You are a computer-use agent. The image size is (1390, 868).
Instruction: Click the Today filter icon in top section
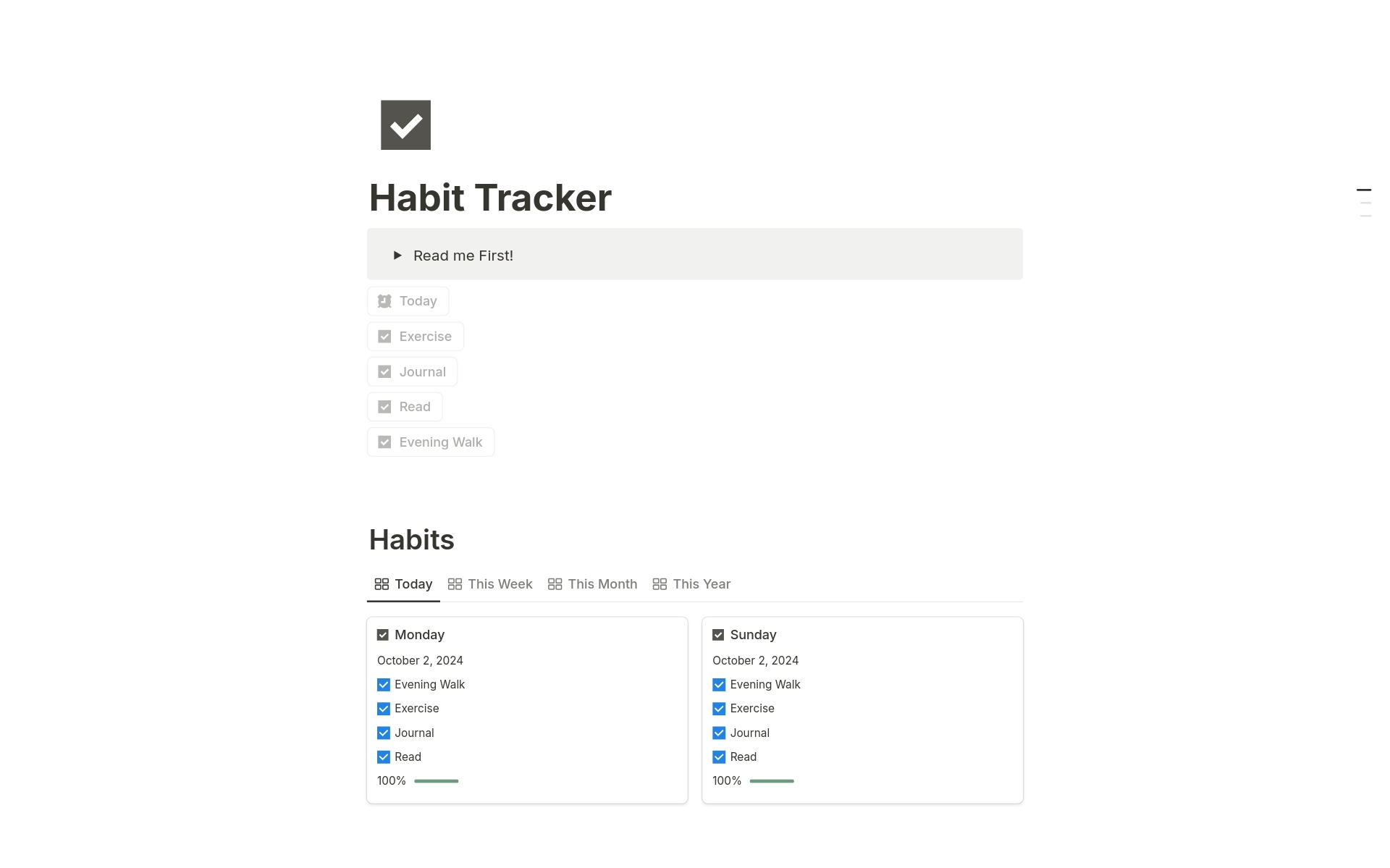pyautogui.click(x=385, y=301)
